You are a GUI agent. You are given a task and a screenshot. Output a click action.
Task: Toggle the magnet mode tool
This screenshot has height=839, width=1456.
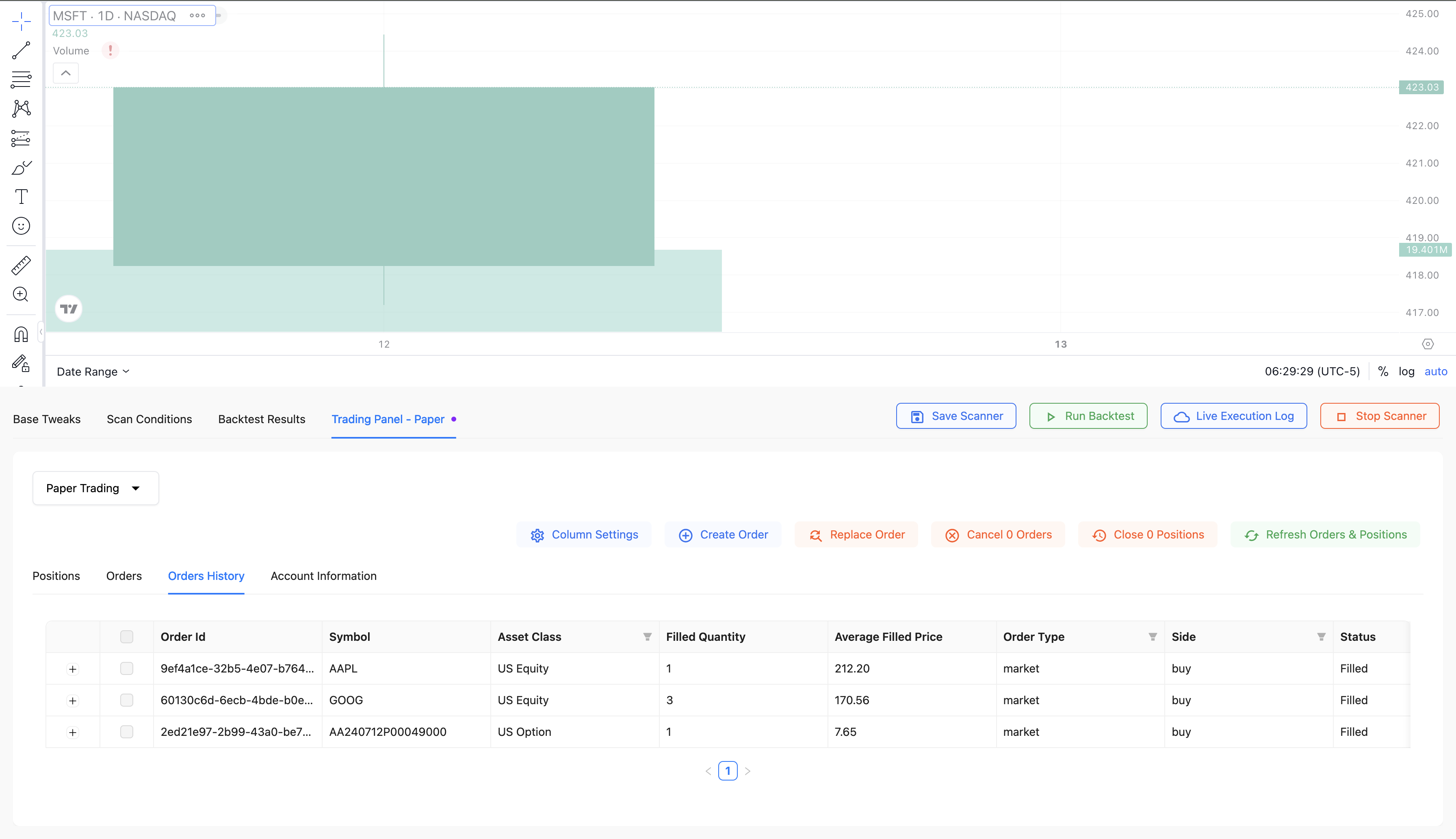click(x=21, y=335)
